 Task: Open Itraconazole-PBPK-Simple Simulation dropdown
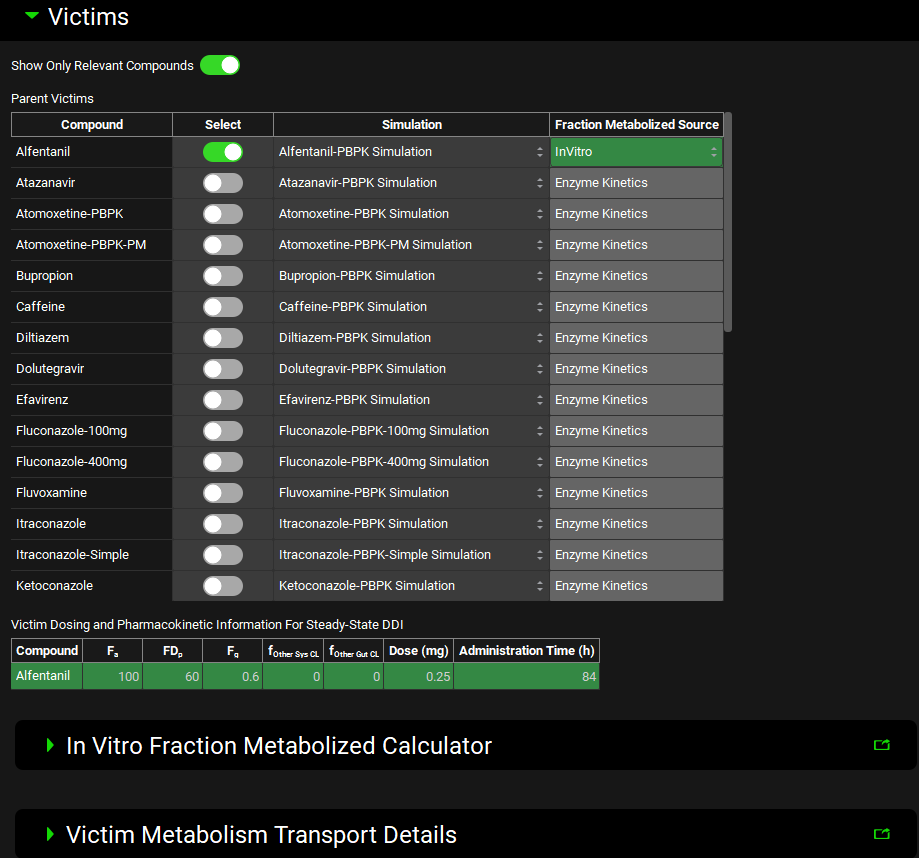pyautogui.click(x=411, y=555)
